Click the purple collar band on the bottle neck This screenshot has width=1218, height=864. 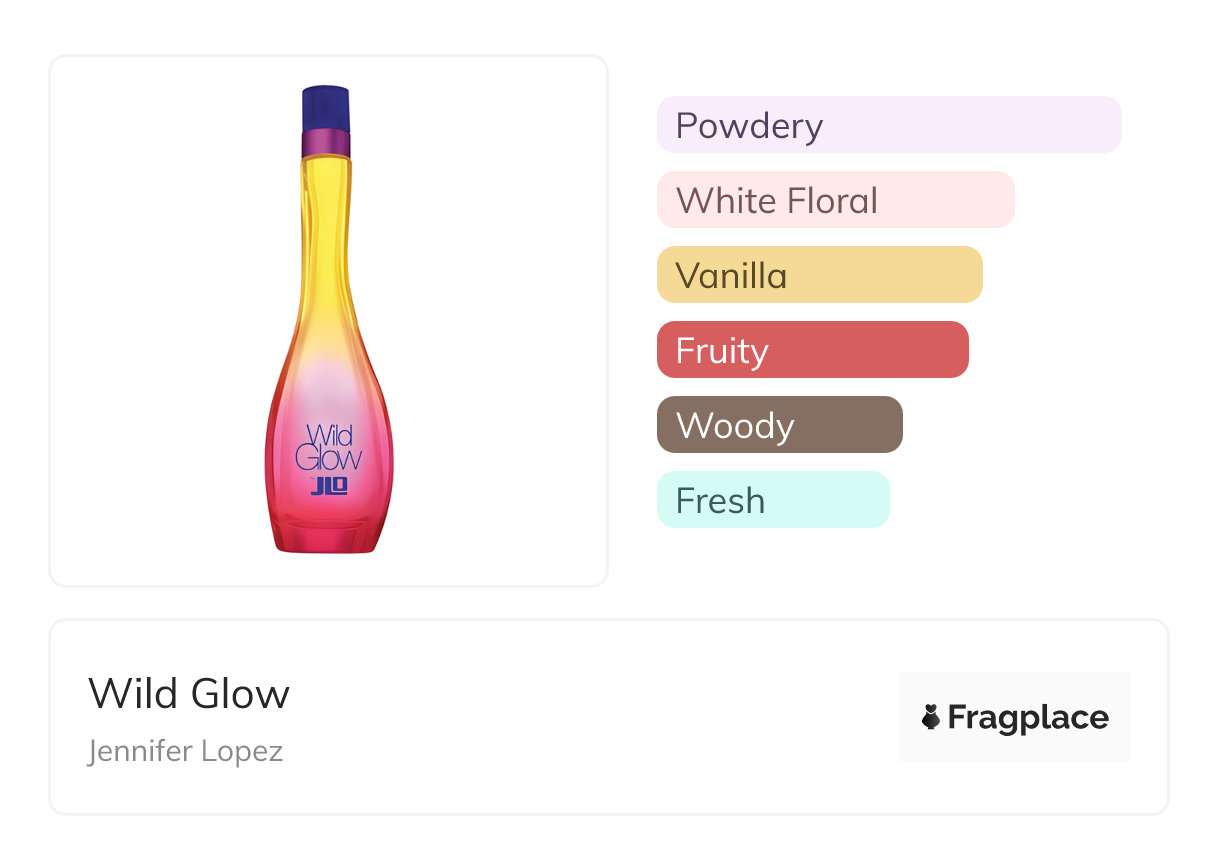pyautogui.click(x=326, y=143)
